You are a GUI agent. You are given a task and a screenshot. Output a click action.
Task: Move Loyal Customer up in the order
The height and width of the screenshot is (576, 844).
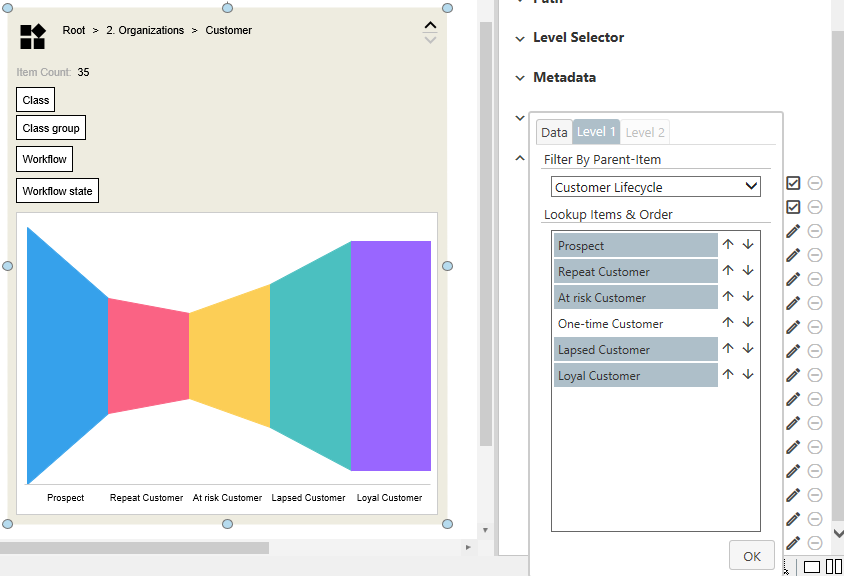(728, 375)
